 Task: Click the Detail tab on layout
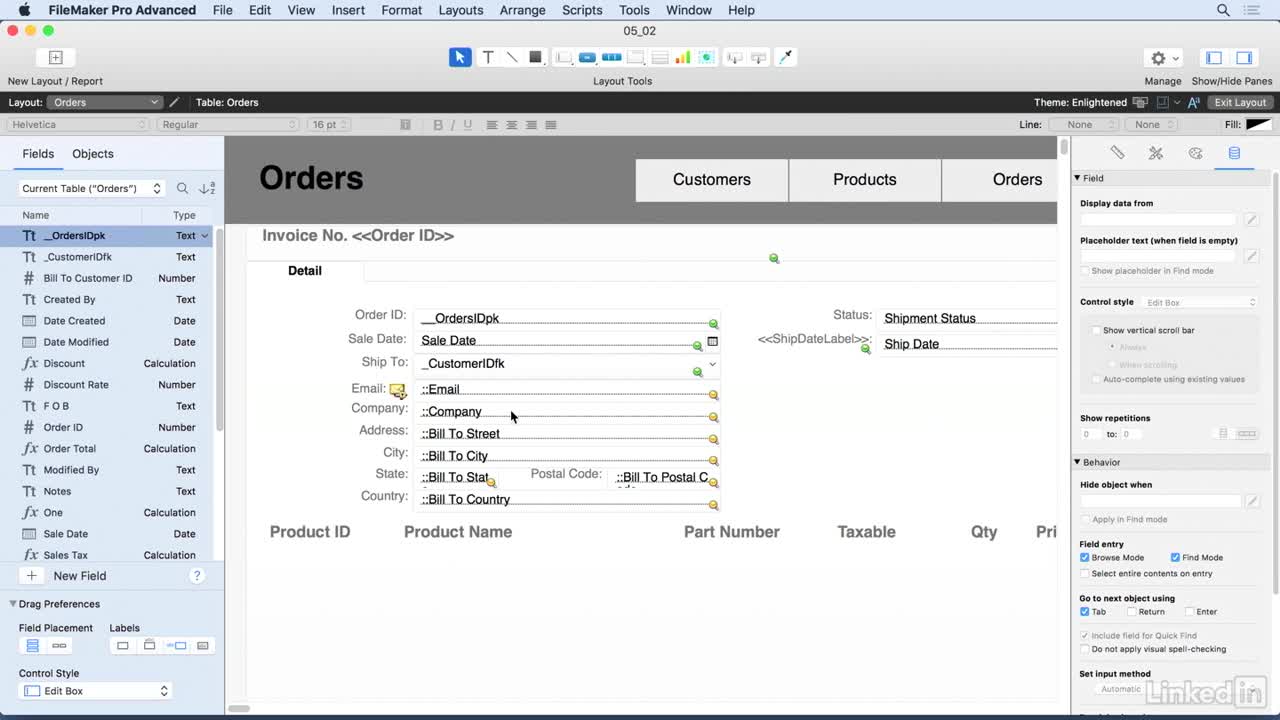[305, 271]
